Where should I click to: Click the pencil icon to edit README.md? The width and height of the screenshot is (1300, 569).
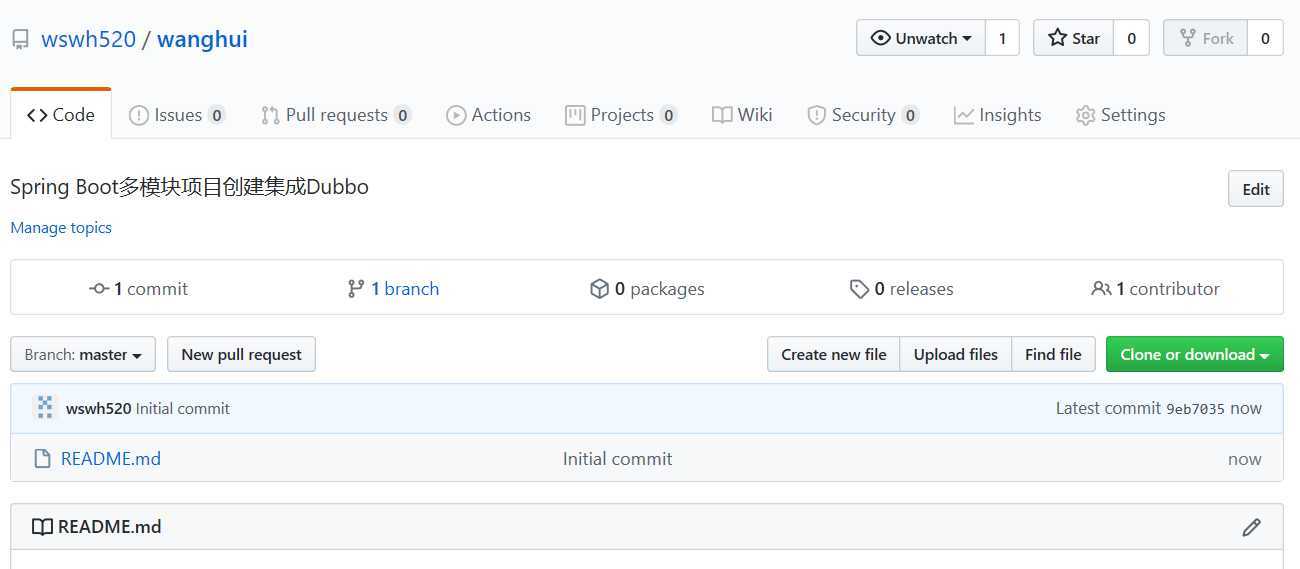click(x=1251, y=527)
